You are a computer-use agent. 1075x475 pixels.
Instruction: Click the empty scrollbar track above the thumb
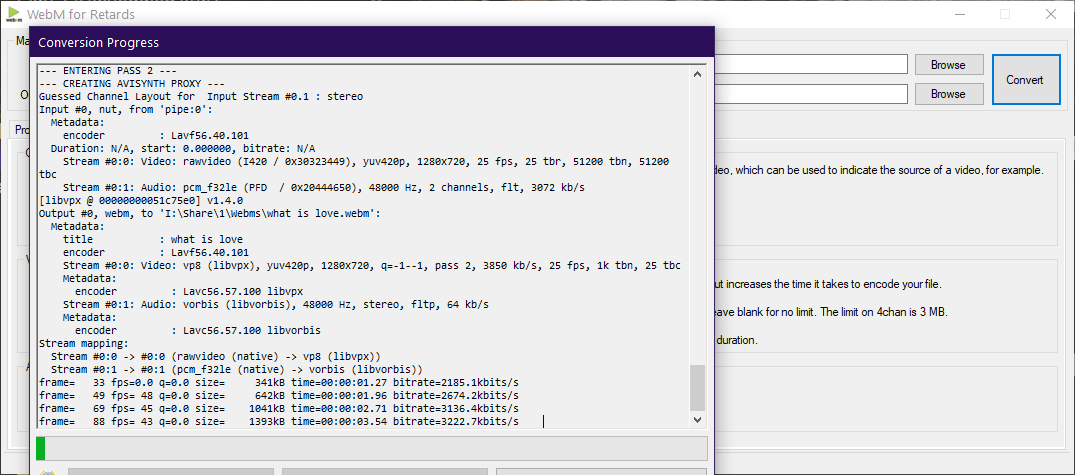point(697,220)
